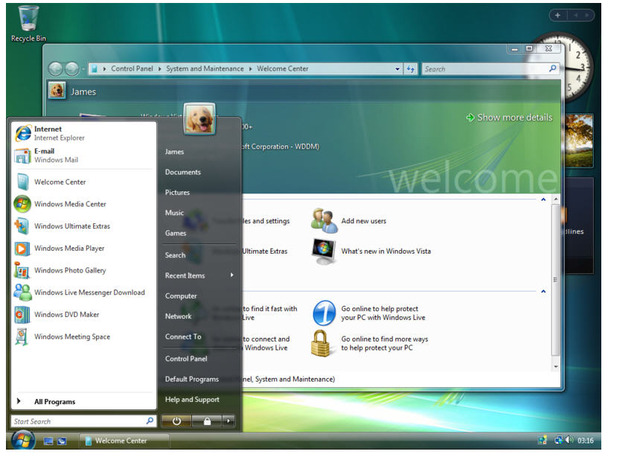Launch the Windows DVD Maker icon

22,315
